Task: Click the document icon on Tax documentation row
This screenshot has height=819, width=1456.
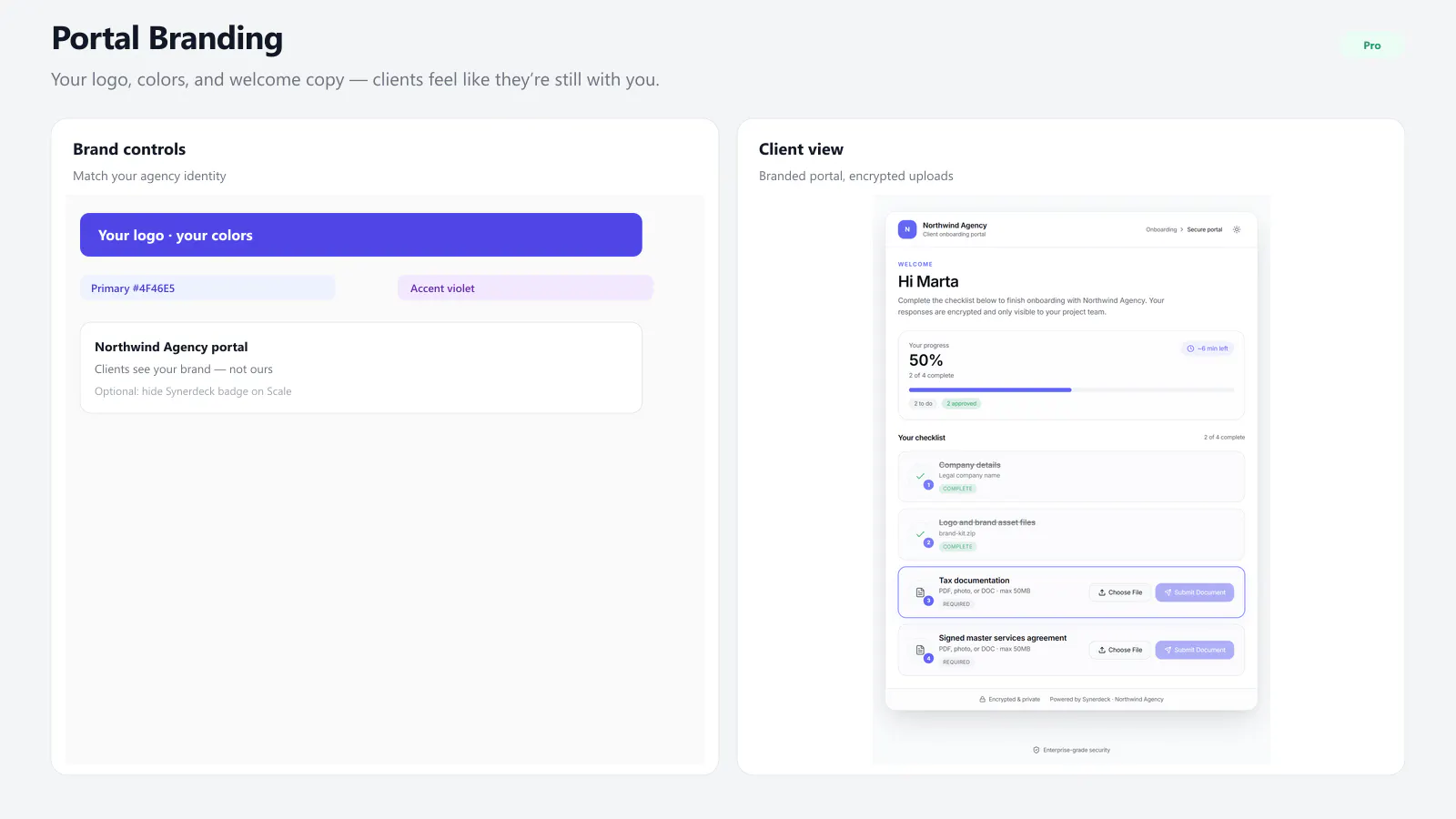Action: point(920,592)
